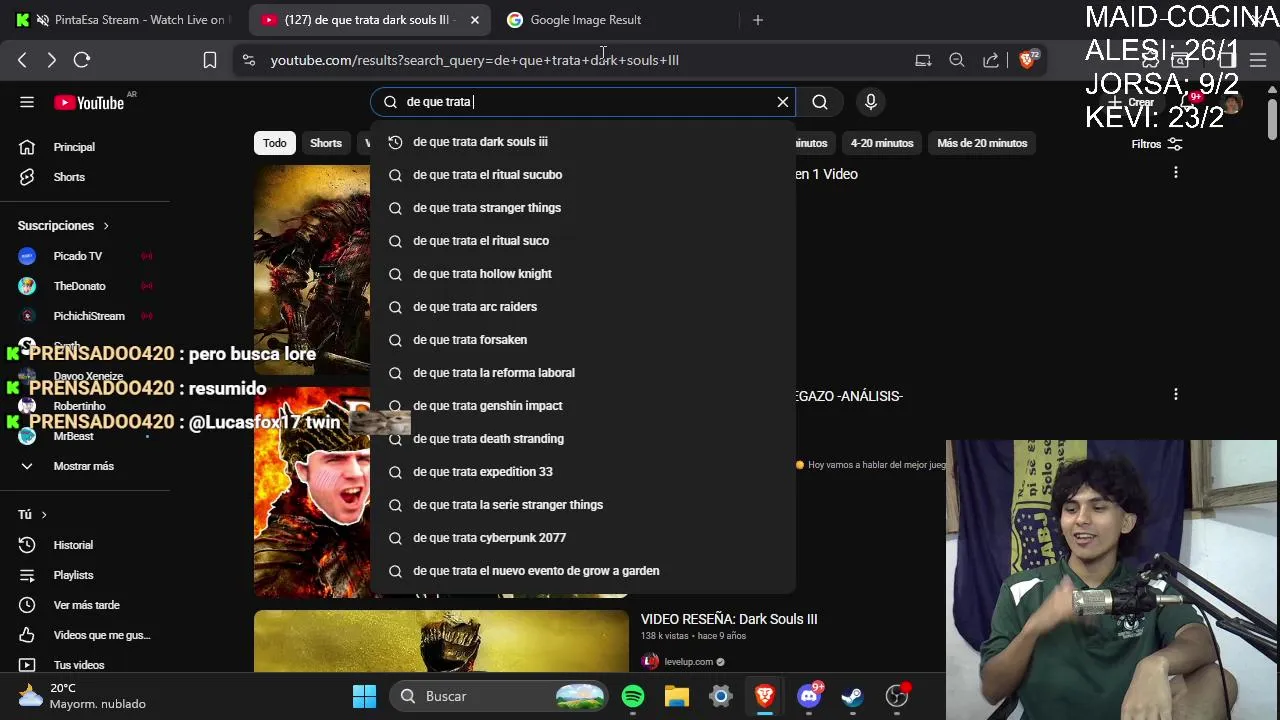Open File Explorer from taskbar

pyautogui.click(x=677, y=696)
